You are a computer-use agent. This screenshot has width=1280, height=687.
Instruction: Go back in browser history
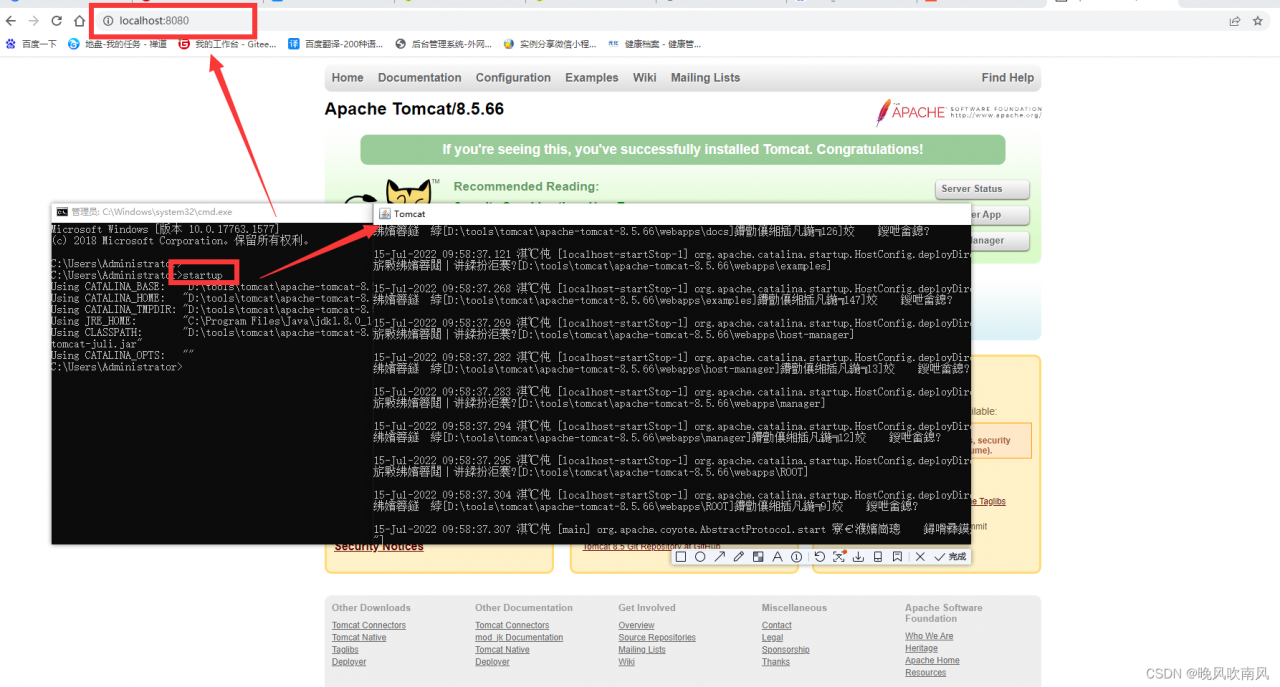[x=11, y=20]
